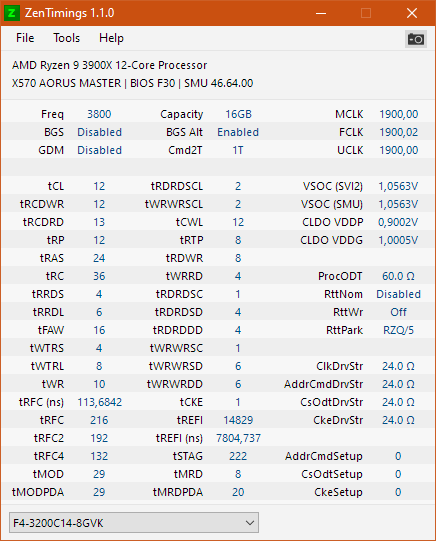Click the ProcODT value 60.0 Ω
The image size is (436, 541).
[x=398, y=276]
